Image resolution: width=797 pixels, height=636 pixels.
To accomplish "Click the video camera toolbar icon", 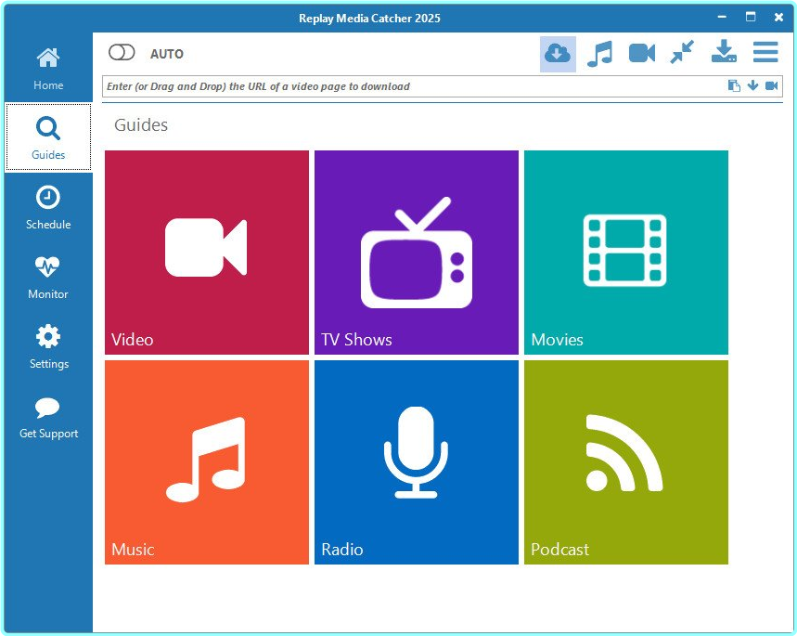I will (x=641, y=53).
